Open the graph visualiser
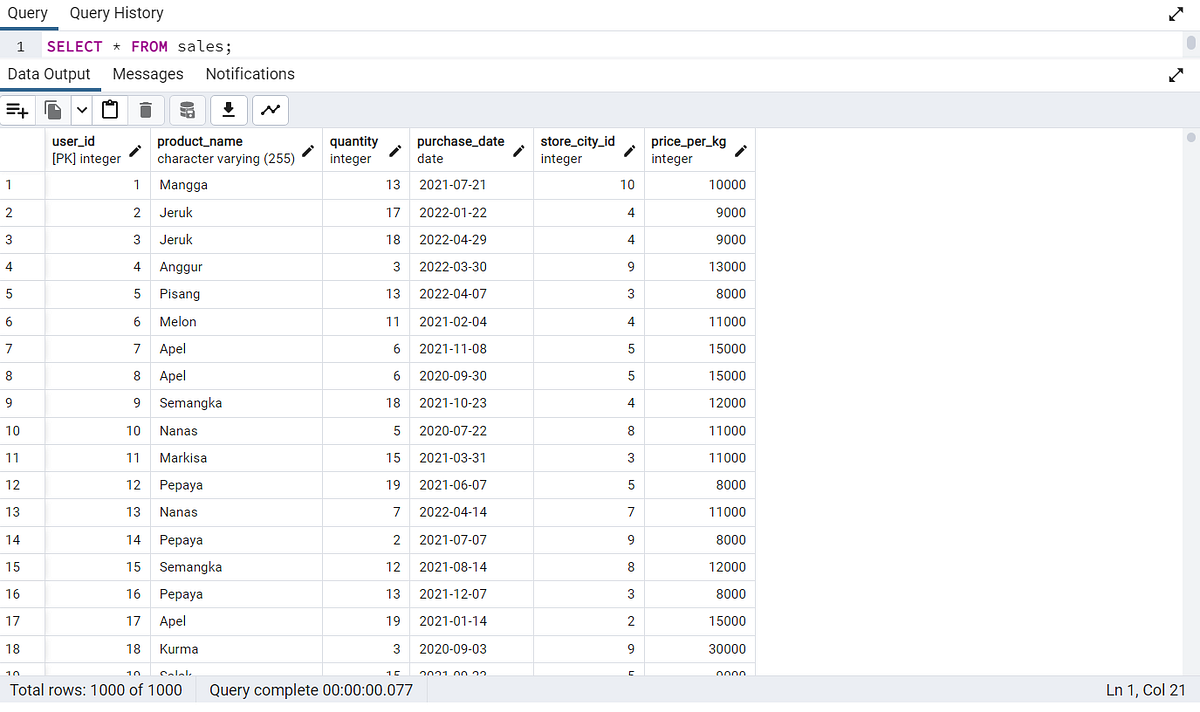This screenshot has height=712, width=1200. [270, 110]
